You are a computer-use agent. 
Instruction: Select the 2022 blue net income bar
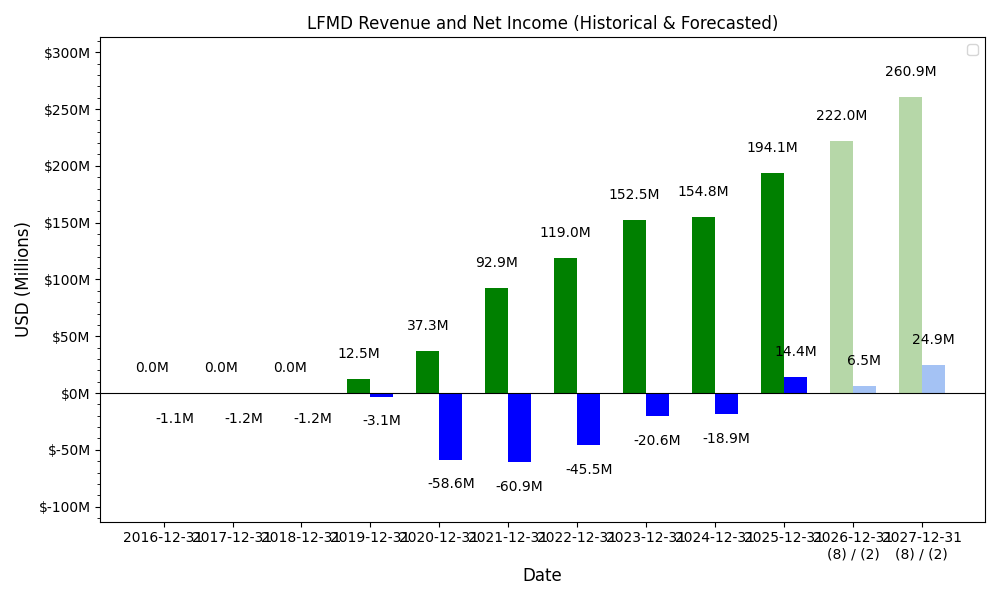pyautogui.click(x=588, y=419)
